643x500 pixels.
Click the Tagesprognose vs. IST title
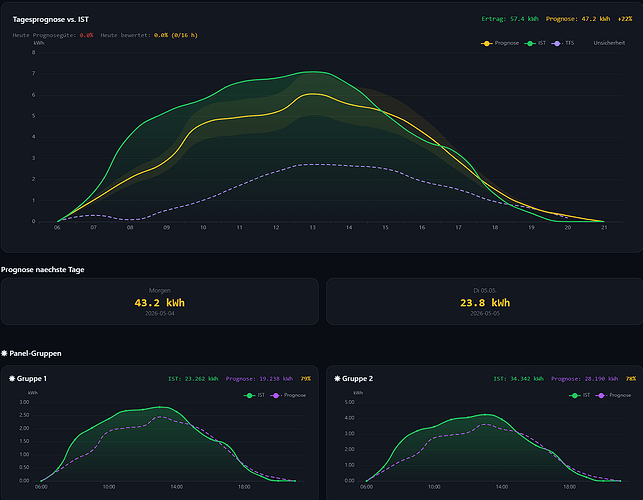click(50, 19)
